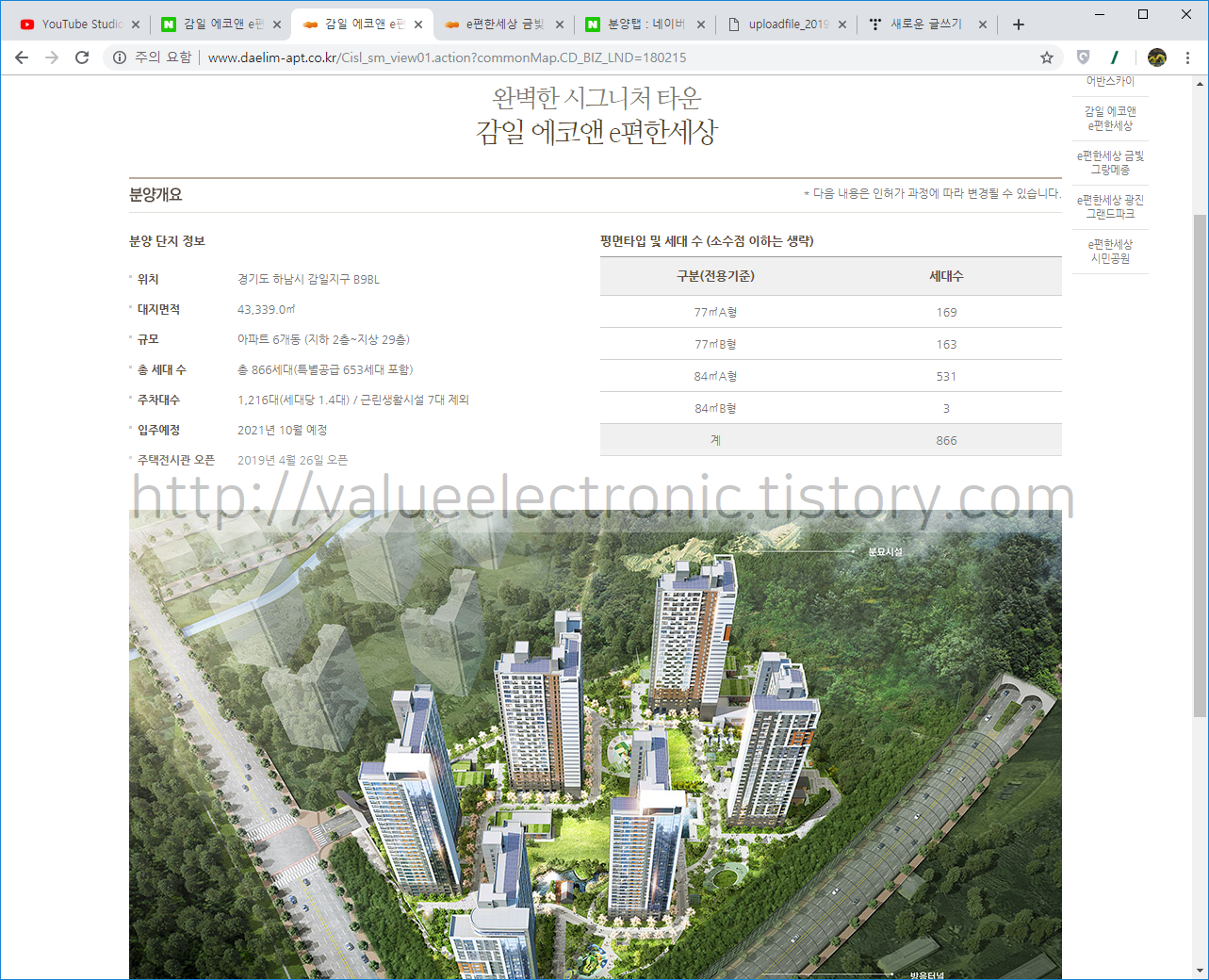
Task: Open the Chrome profile avatar
Action: [x=1157, y=57]
